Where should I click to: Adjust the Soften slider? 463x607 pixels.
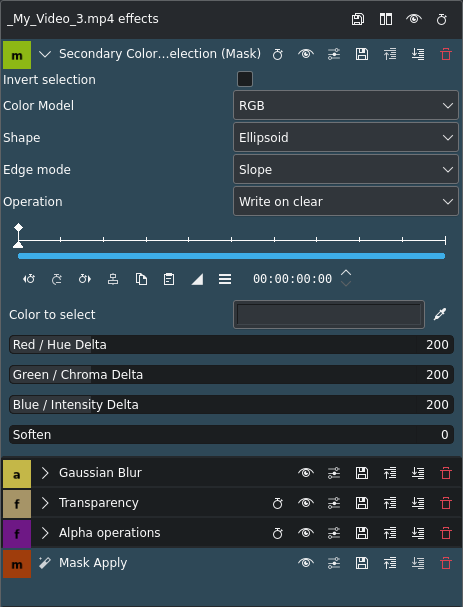tap(232, 434)
